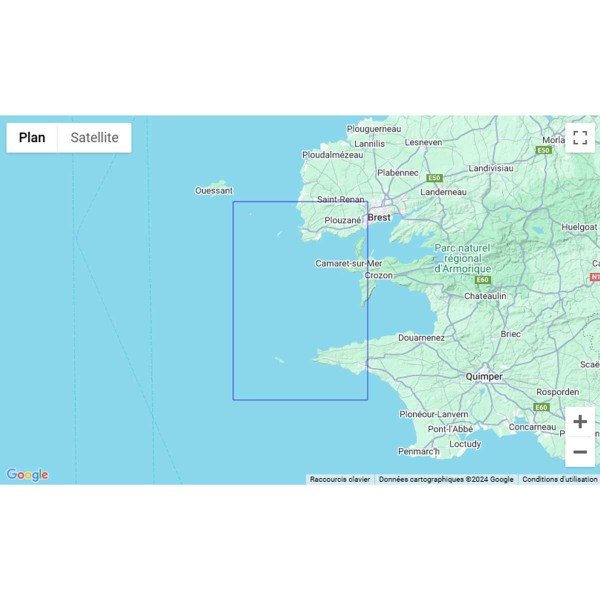Click the Lesneven label
This screenshot has width=600, height=600.
423,142
